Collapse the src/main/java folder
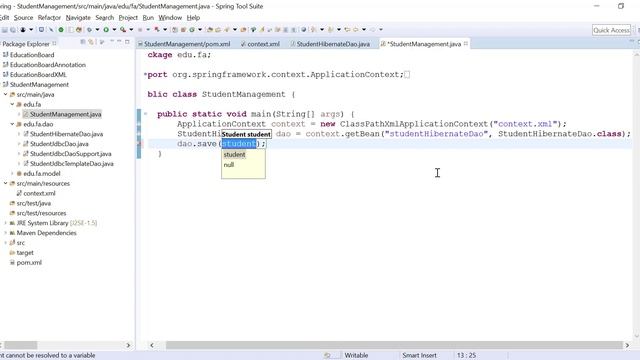 pyautogui.click(x=5, y=94)
